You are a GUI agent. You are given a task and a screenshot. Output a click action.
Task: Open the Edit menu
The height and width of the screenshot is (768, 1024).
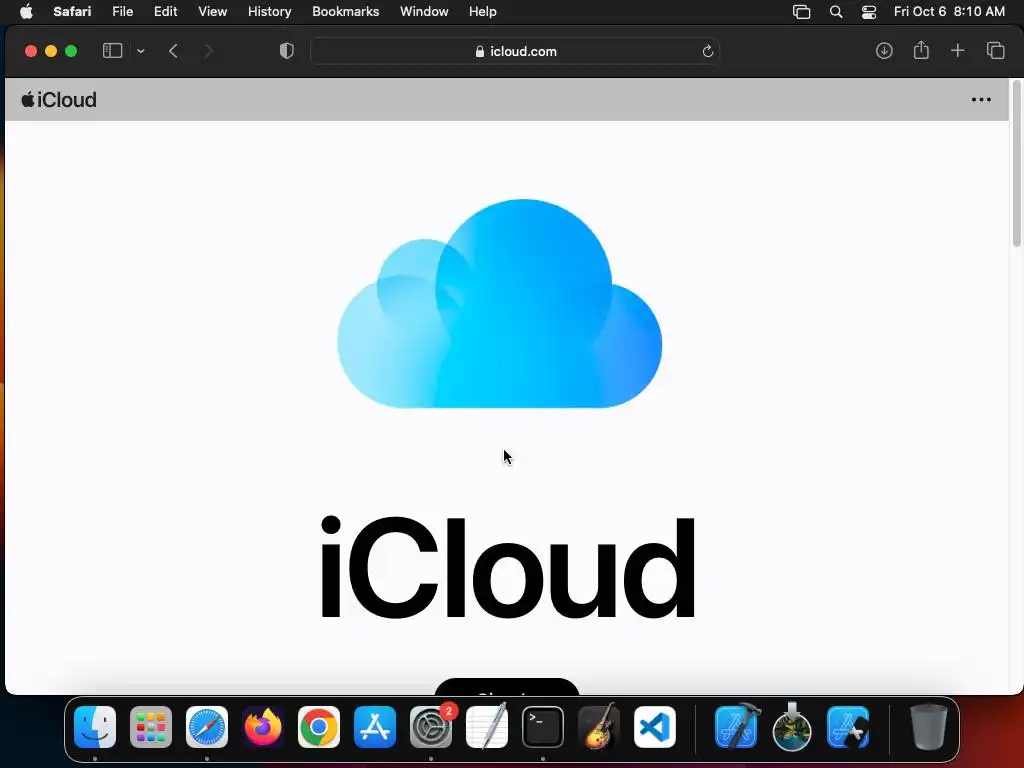coord(165,12)
